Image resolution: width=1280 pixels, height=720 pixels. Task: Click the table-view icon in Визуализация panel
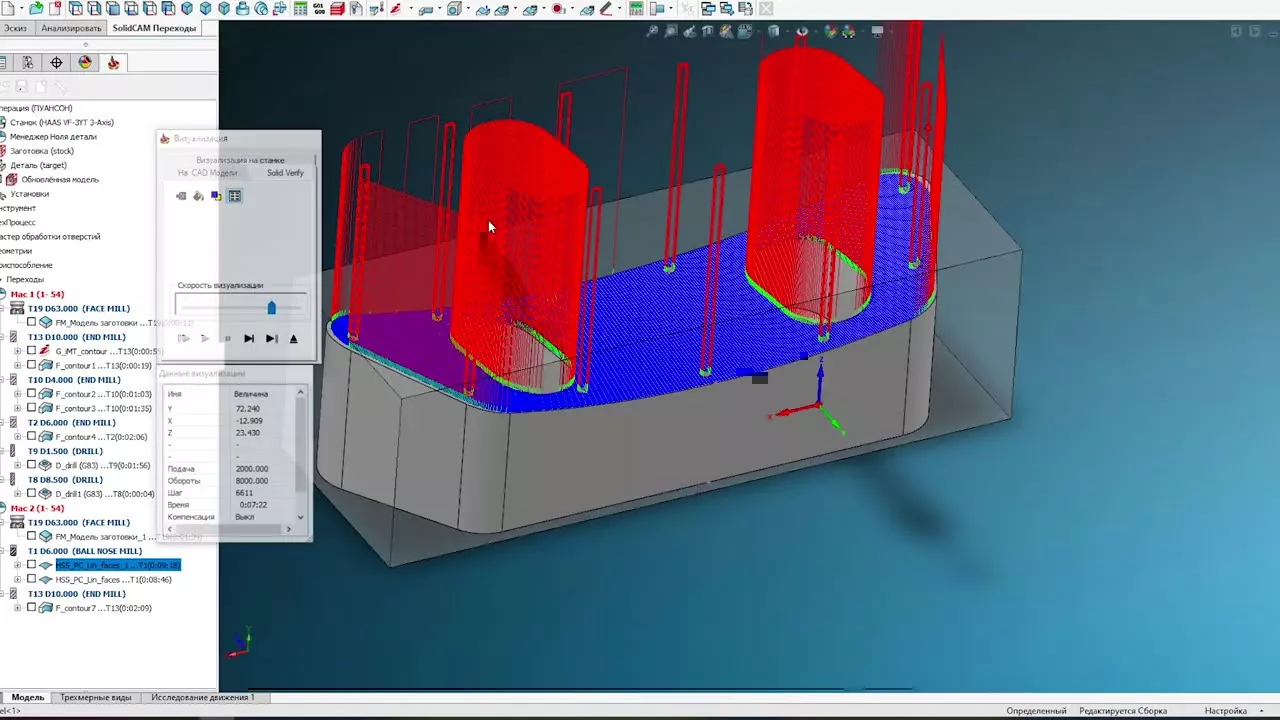[234, 196]
